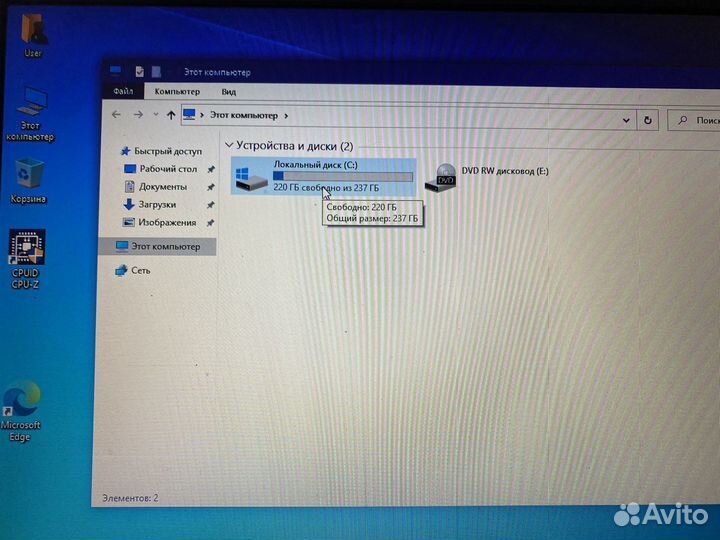
Task: Click the pin icon beside Документы
Action: [x=210, y=187]
